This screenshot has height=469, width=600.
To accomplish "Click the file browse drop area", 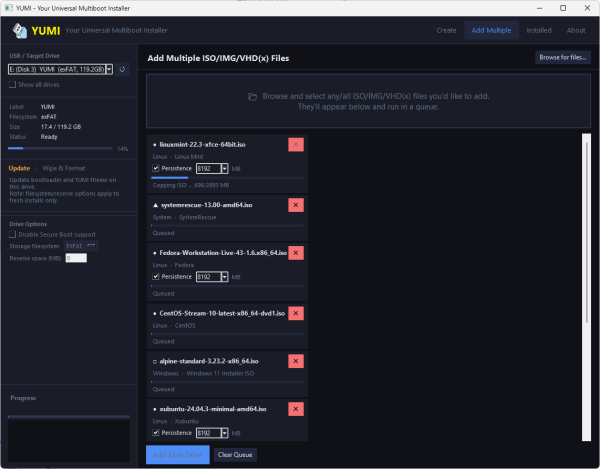I will coord(368,101).
